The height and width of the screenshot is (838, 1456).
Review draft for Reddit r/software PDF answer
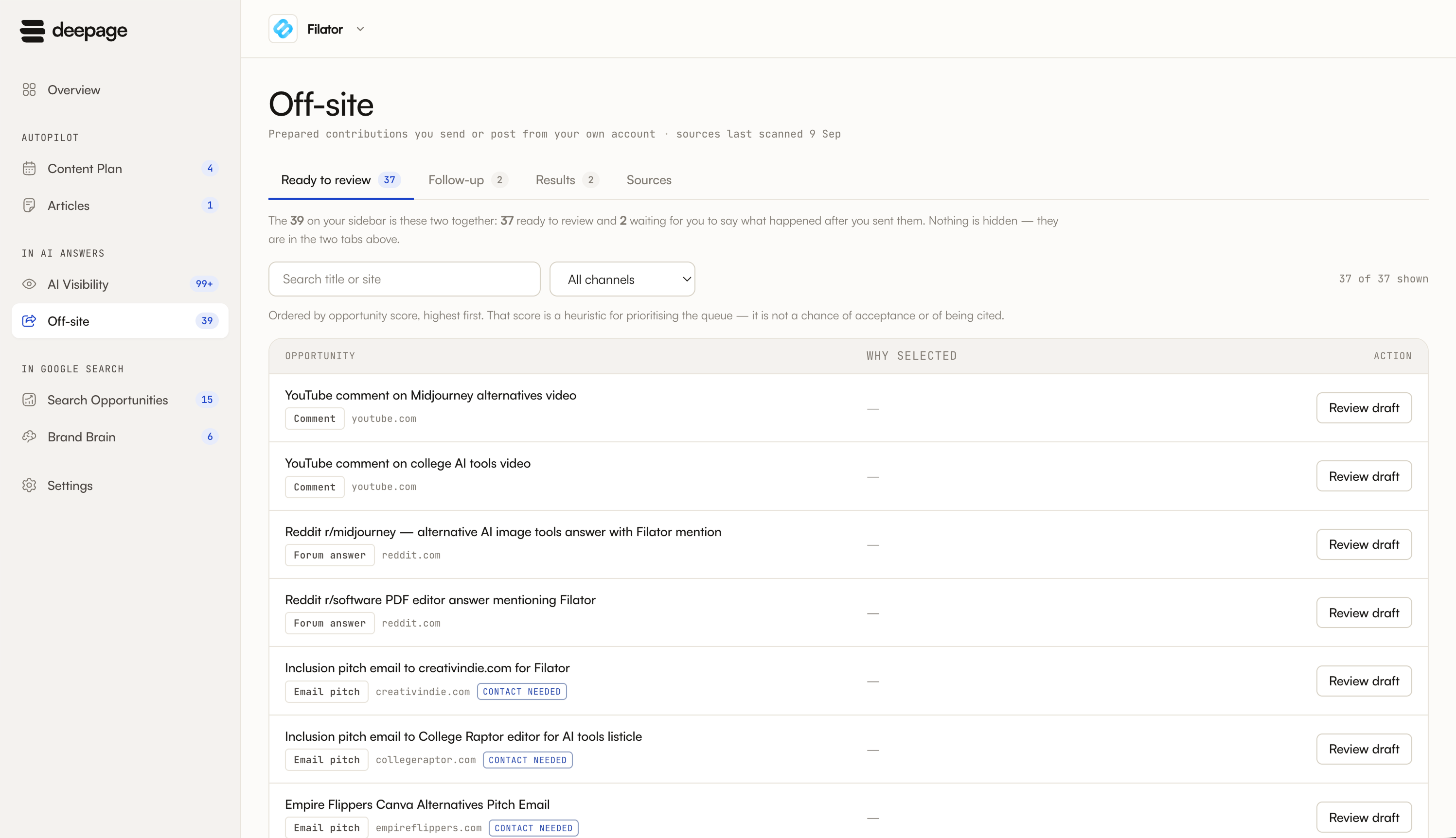tap(1364, 613)
